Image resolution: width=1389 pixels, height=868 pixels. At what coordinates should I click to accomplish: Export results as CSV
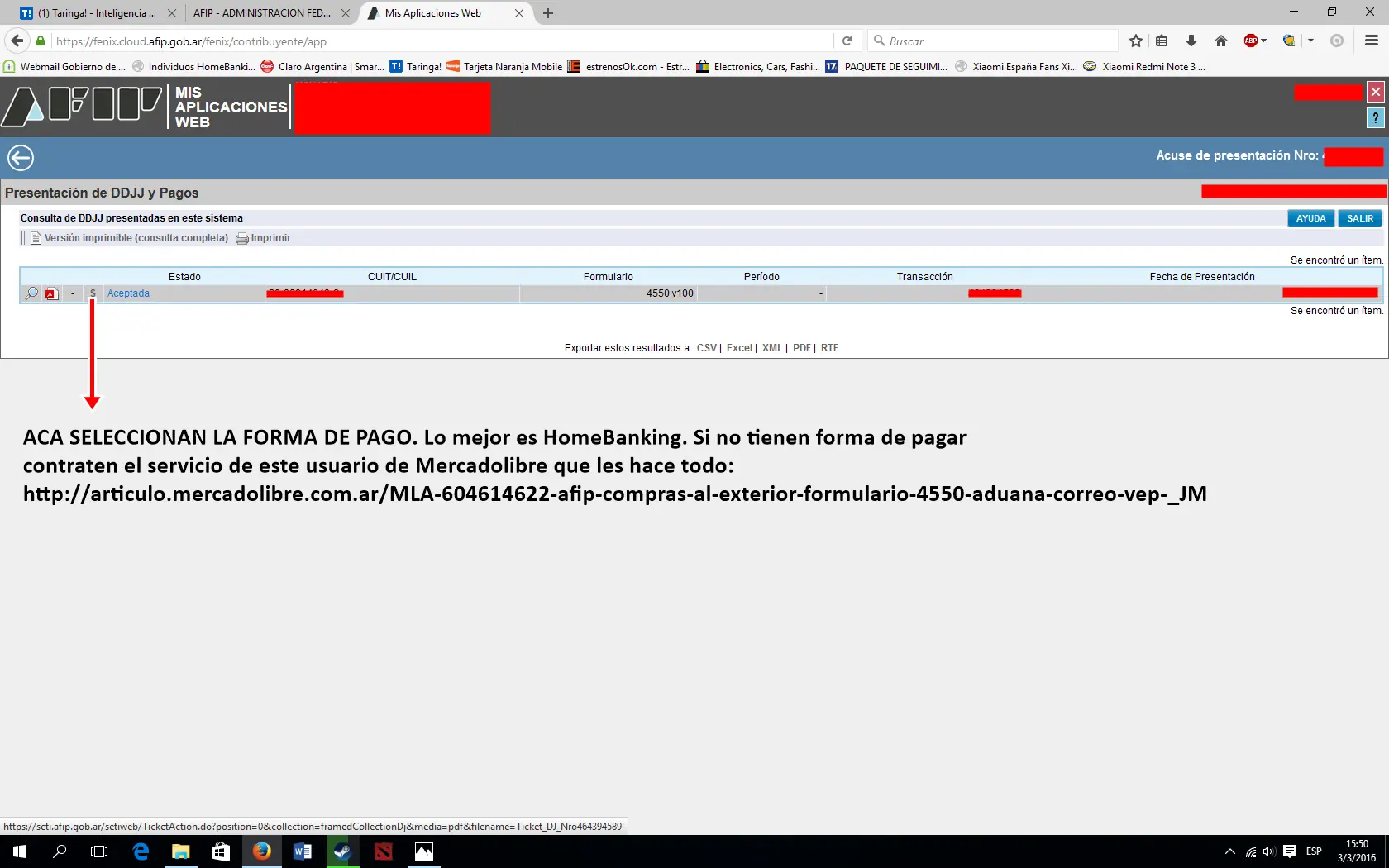point(707,348)
